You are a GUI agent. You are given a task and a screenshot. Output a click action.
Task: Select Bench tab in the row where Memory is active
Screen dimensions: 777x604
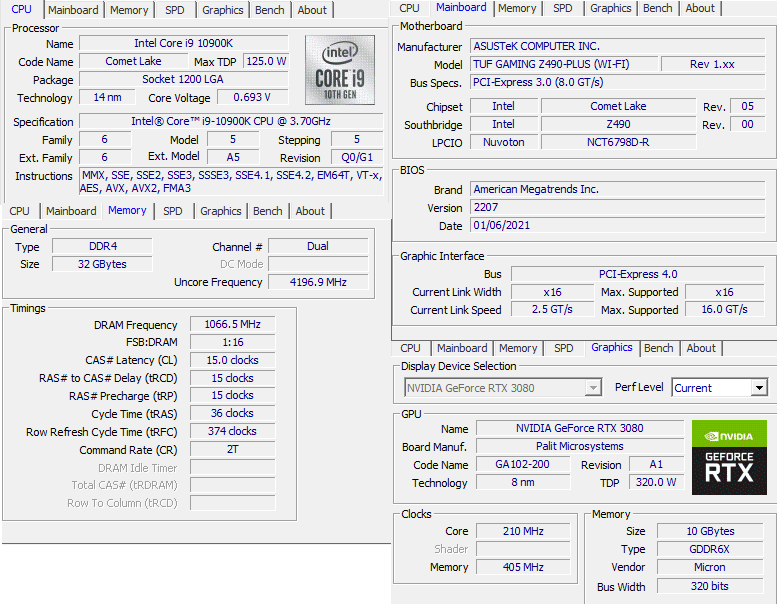[268, 211]
